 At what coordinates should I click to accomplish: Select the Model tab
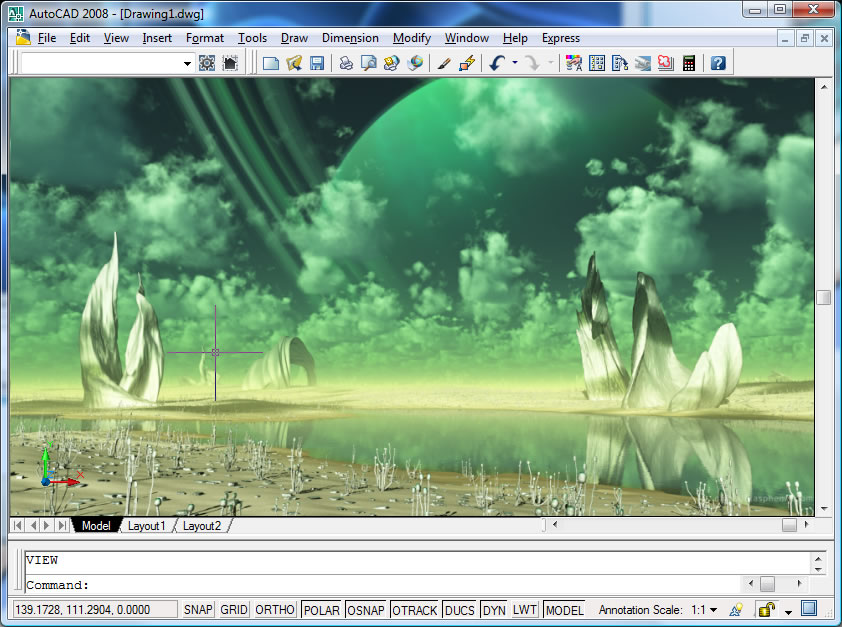pos(96,526)
